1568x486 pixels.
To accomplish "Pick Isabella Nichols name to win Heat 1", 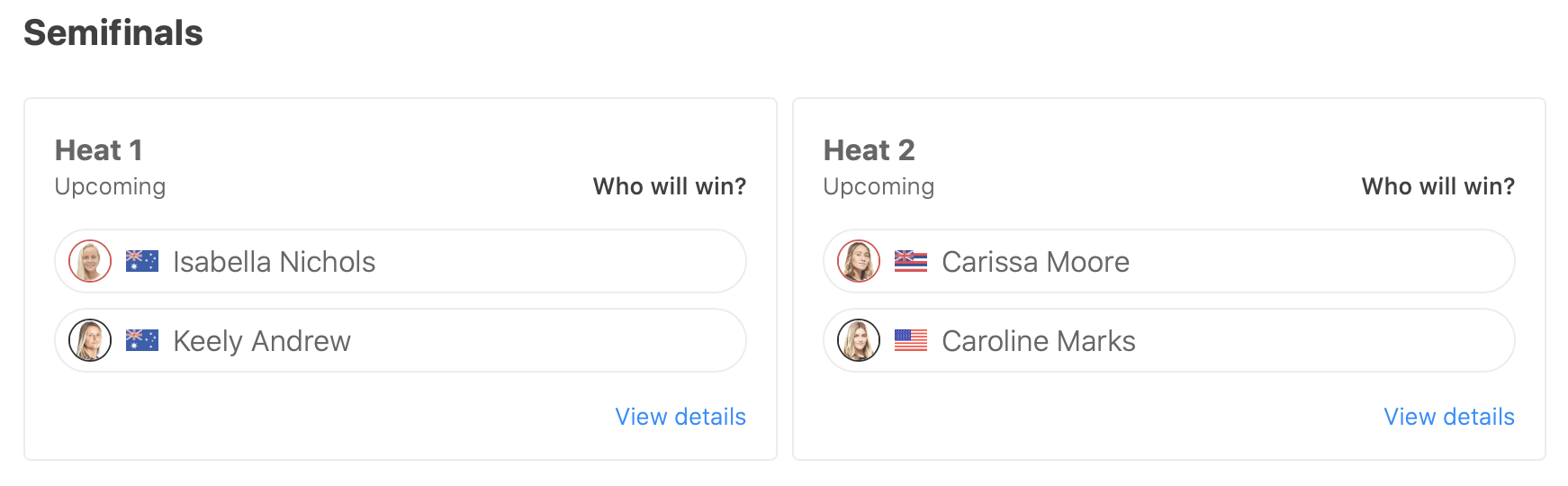I will (274, 262).
